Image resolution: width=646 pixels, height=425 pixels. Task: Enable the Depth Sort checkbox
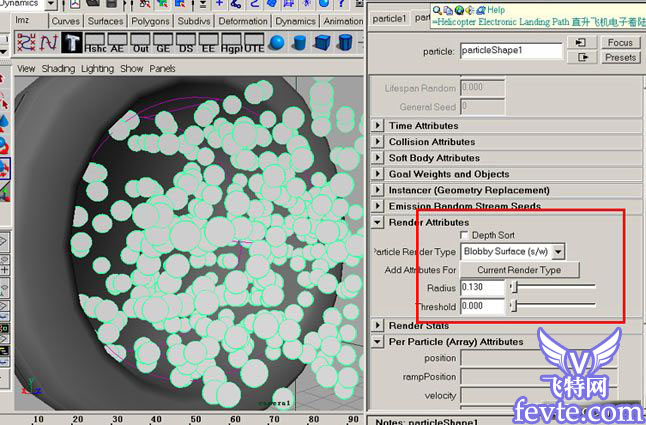point(464,235)
